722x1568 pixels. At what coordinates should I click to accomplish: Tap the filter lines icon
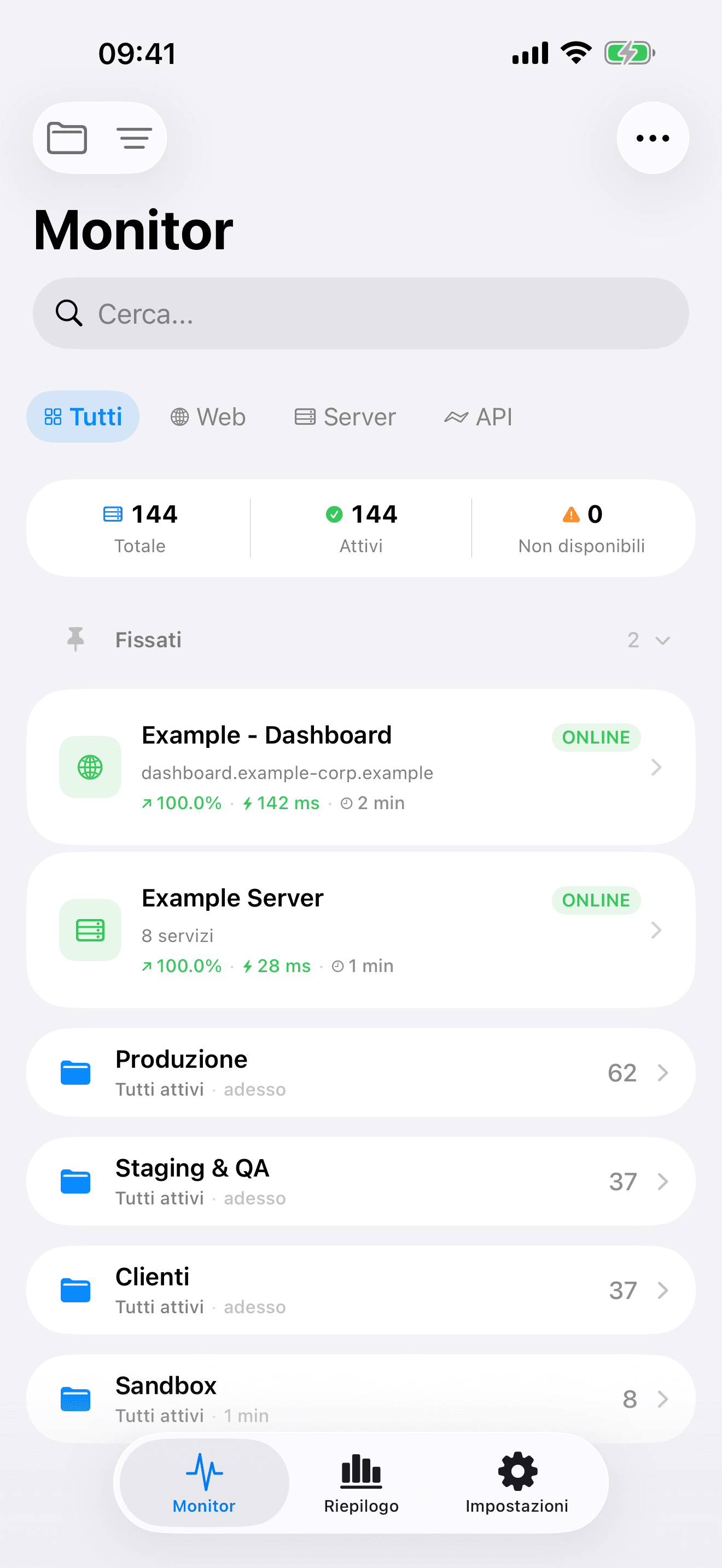(x=134, y=138)
